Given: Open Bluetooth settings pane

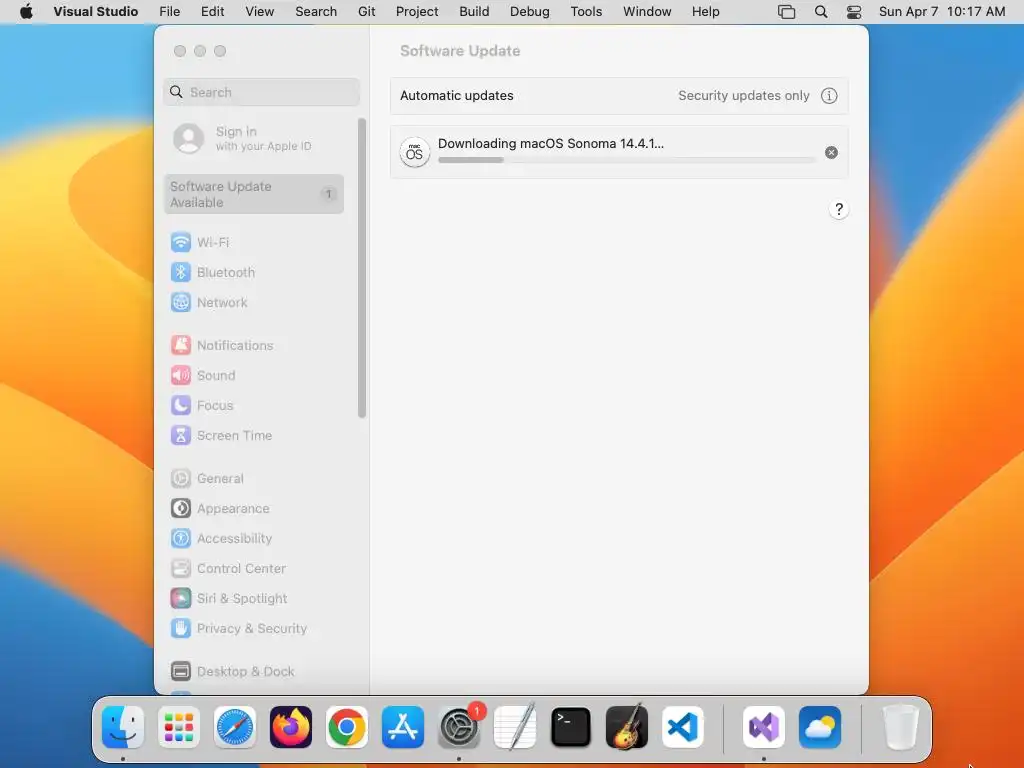Looking at the screenshot, I should (x=213, y=272).
